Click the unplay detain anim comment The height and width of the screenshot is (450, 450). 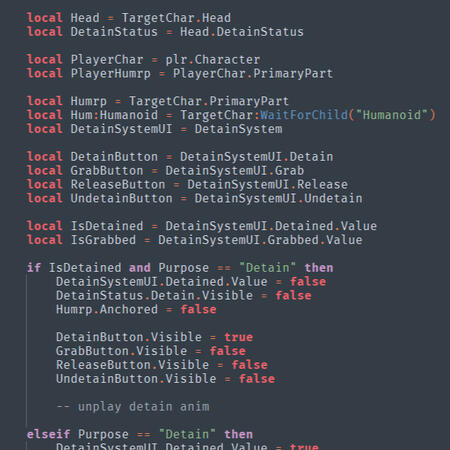133,407
